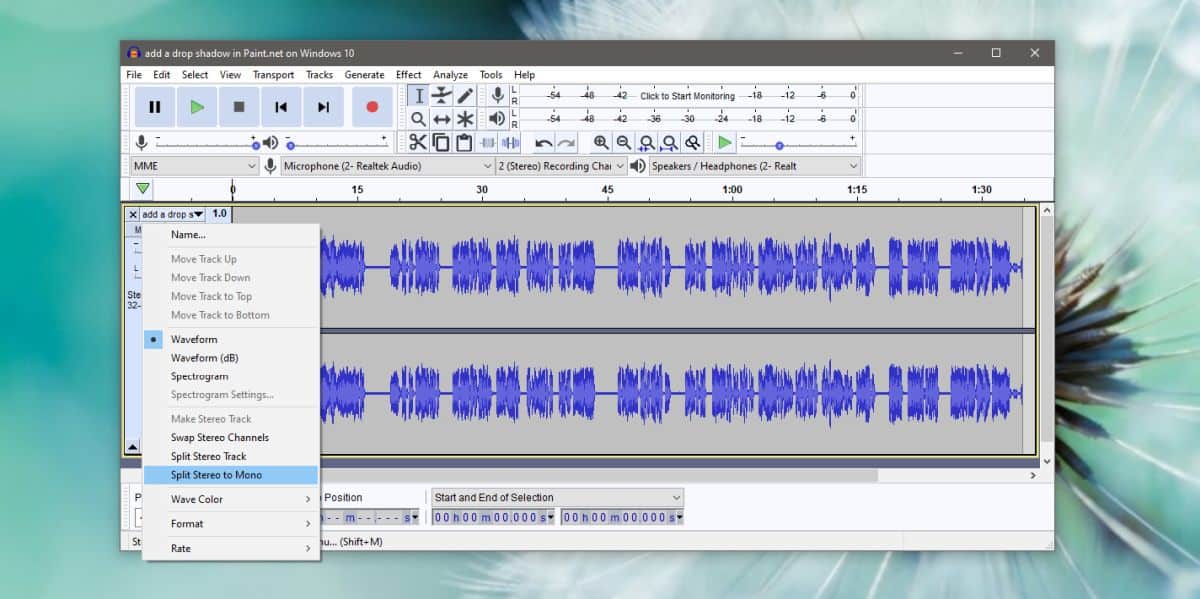Choose Waveform (dB) view

tap(231, 358)
